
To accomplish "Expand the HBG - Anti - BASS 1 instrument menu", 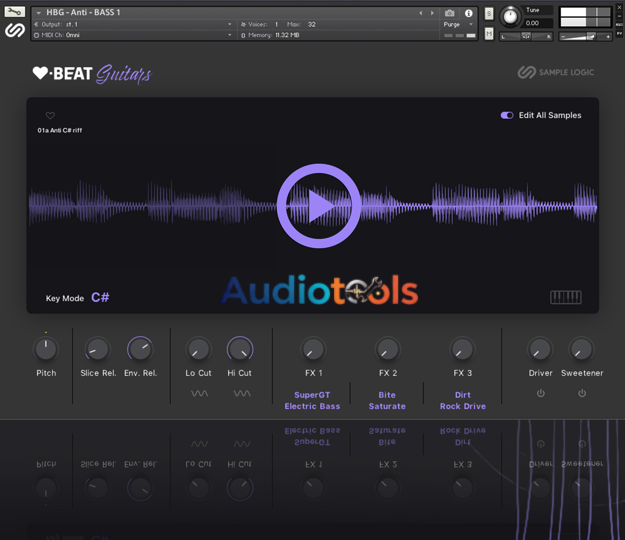I will [x=38, y=13].
